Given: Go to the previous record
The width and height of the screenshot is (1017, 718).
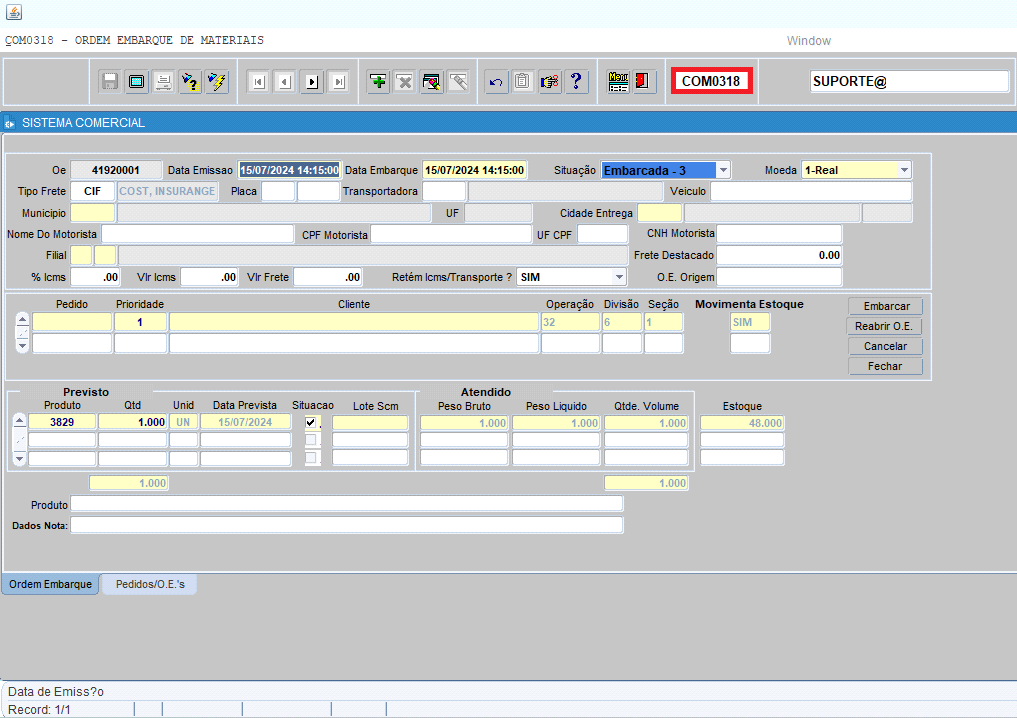Looking at the screenshot, I should pos(285,82).
